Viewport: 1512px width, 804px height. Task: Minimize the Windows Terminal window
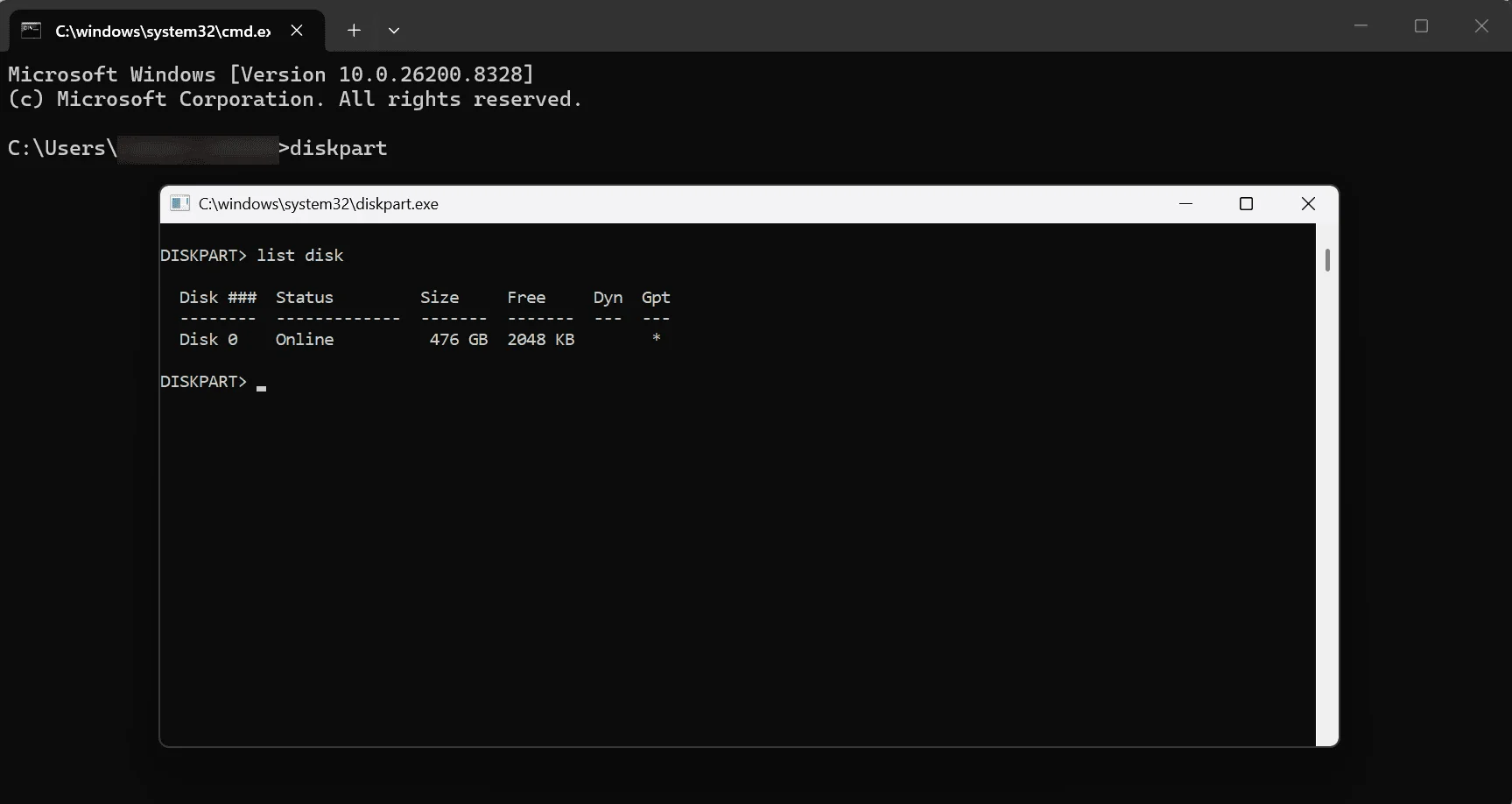[1361, 26]
